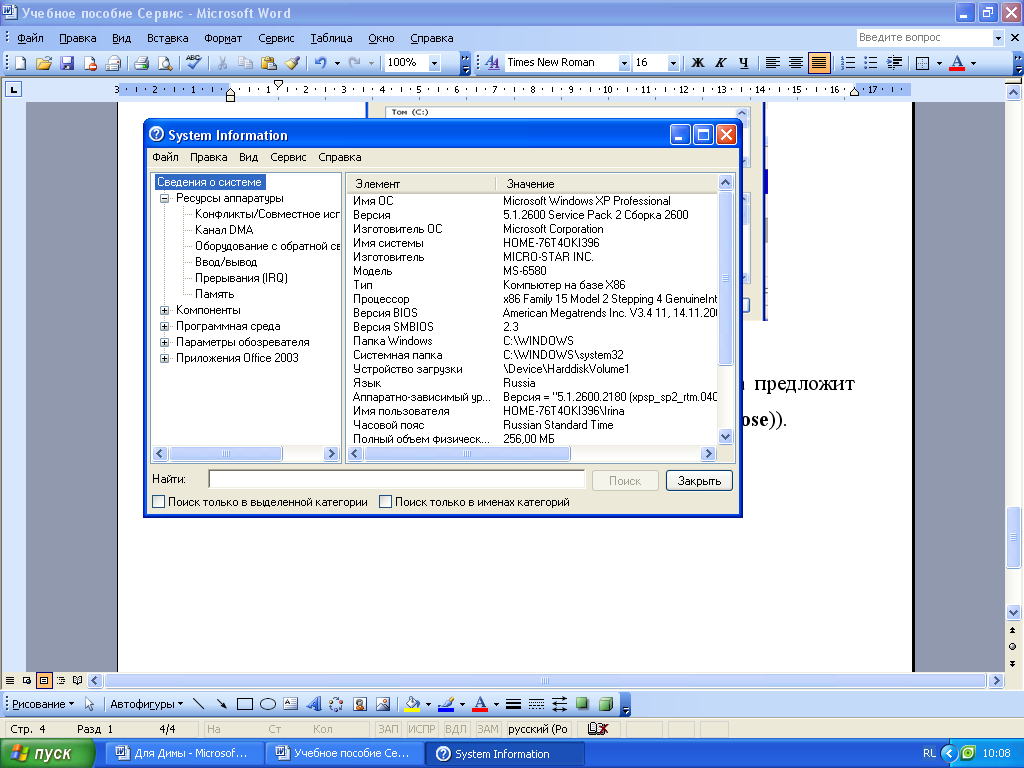Switch to Учебное пособие taskbar button
1024x768 pixels.
click(344, 753)
